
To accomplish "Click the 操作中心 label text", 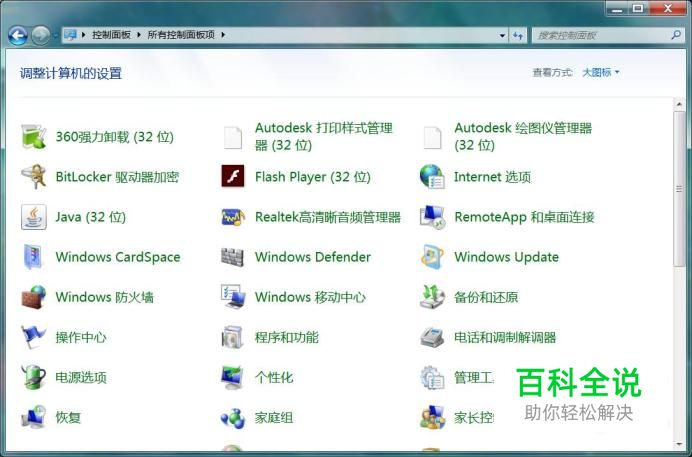I will (81, 337).
